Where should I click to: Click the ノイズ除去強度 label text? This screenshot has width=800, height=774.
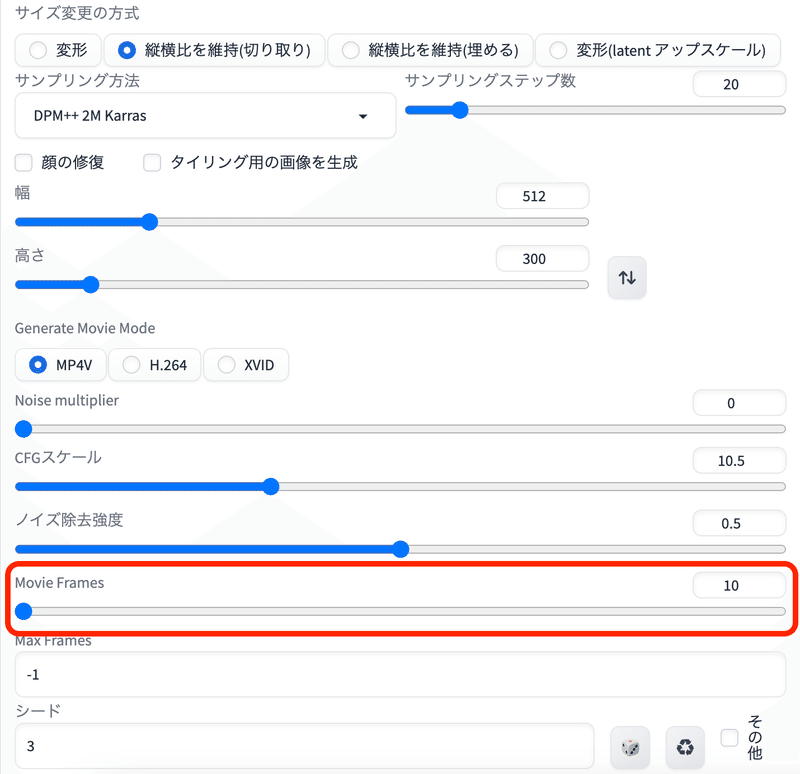(x=69, y=520)
